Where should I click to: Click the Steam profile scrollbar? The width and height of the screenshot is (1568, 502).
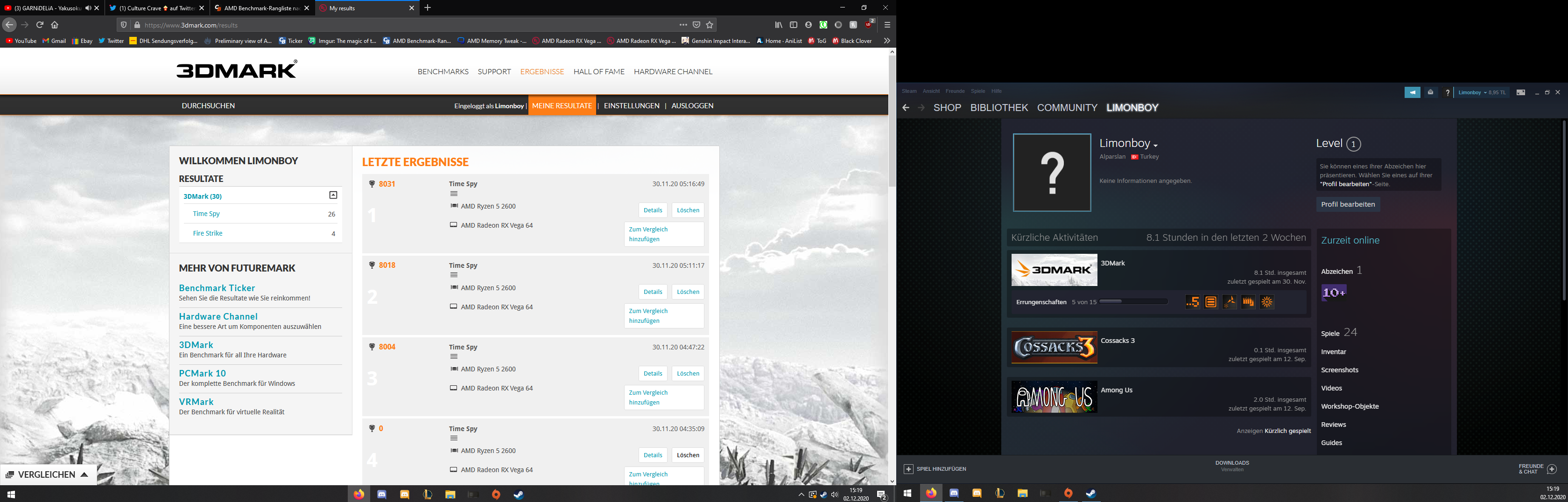[1564, 210]
